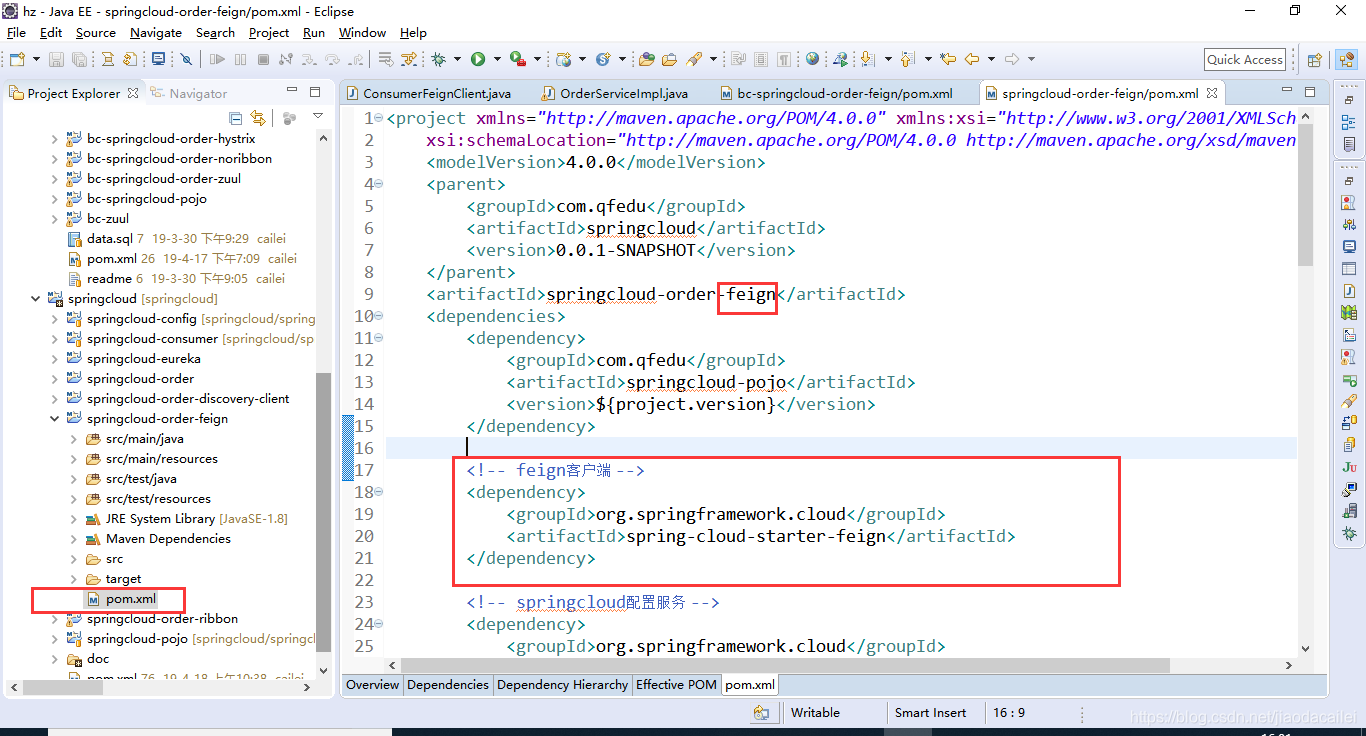Select the springcloud-eureka project

click(143, 358)
